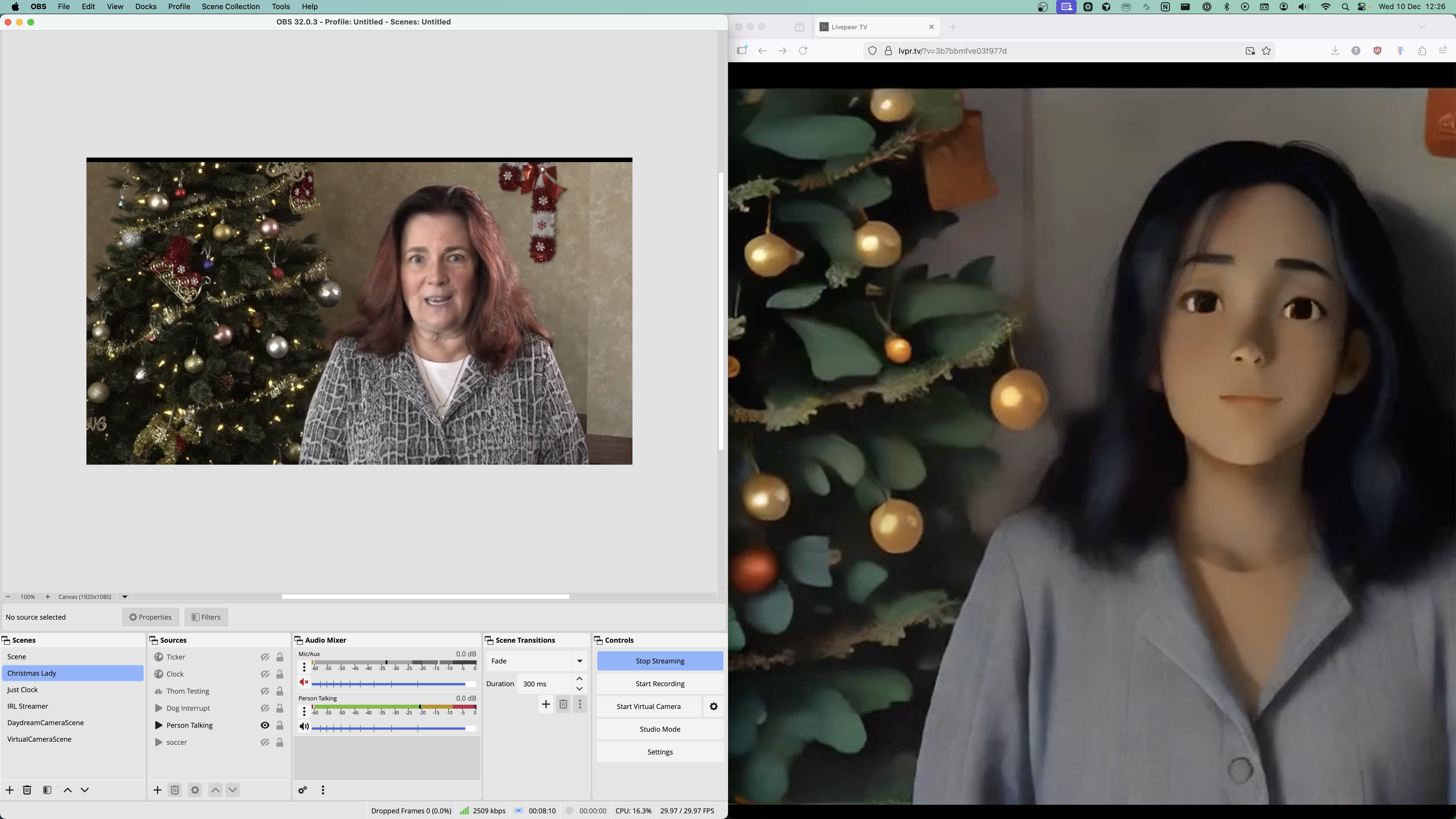
Task: Show the Ticker source
Action: [264, 657]
